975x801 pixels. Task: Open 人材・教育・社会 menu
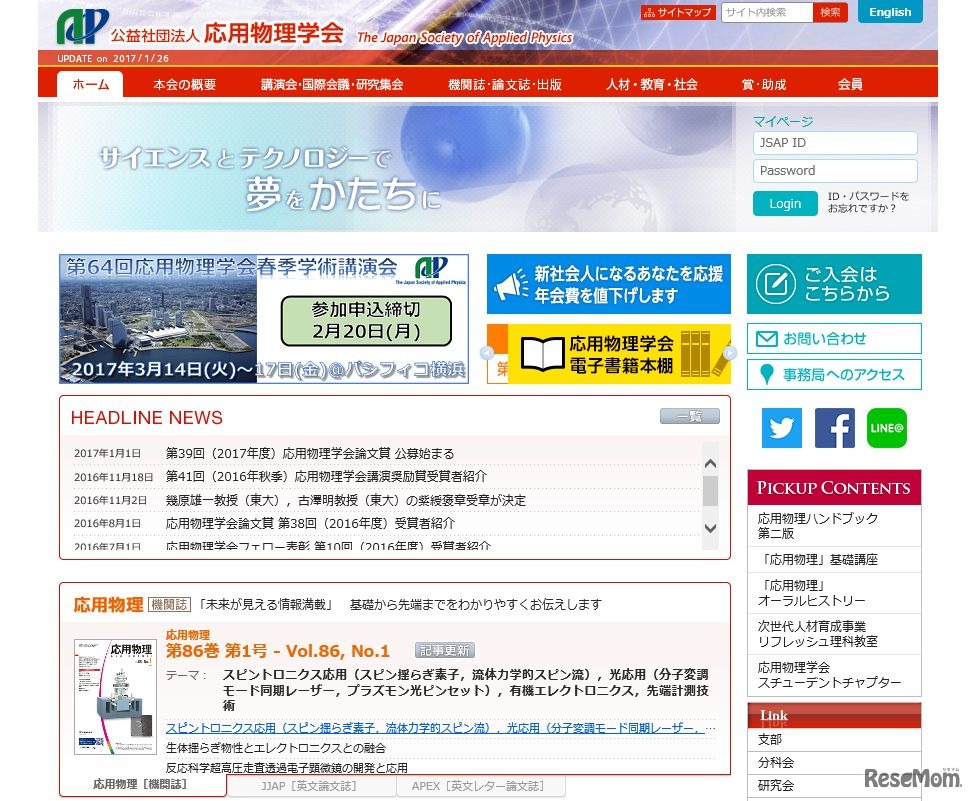(x=652, y=85)
